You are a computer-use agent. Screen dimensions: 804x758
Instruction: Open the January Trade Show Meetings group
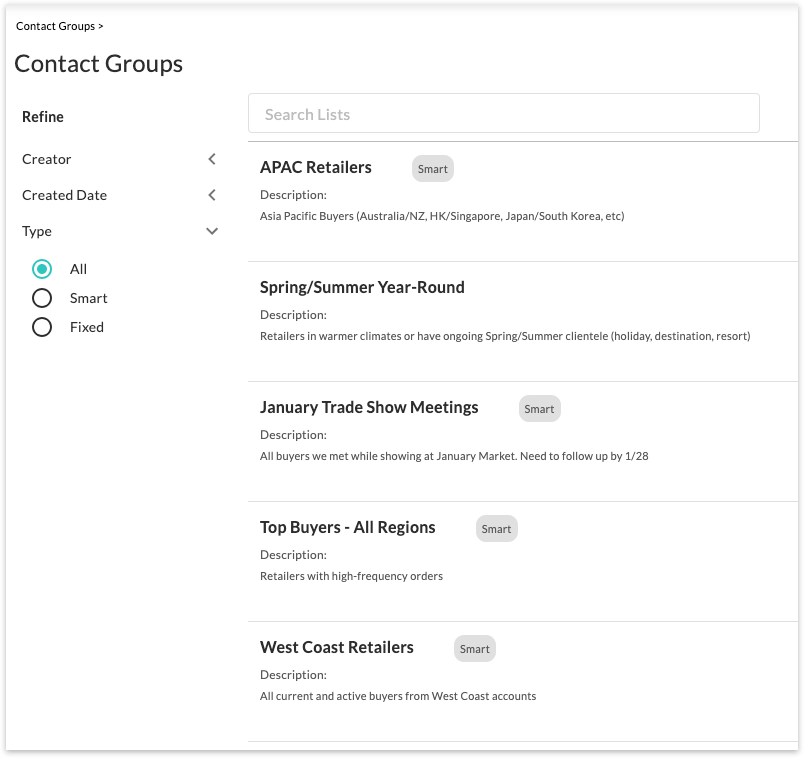[x=369, y=407]
